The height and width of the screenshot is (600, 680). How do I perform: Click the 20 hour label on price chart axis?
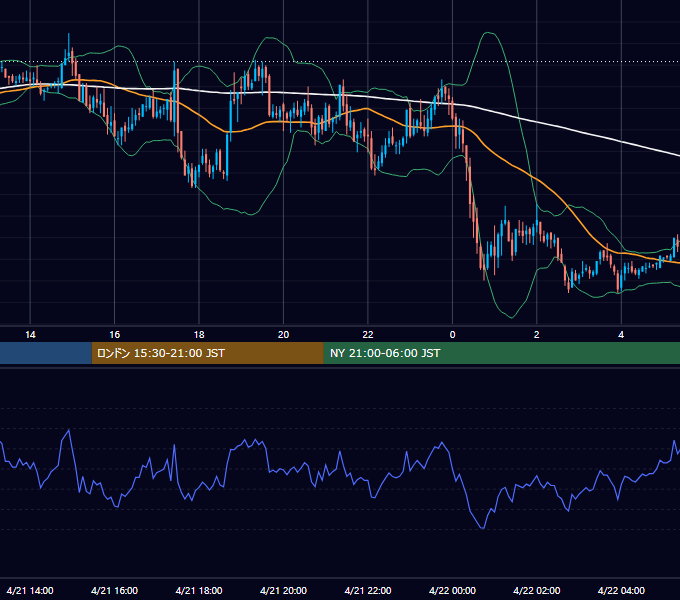click(x=283, y=335)
